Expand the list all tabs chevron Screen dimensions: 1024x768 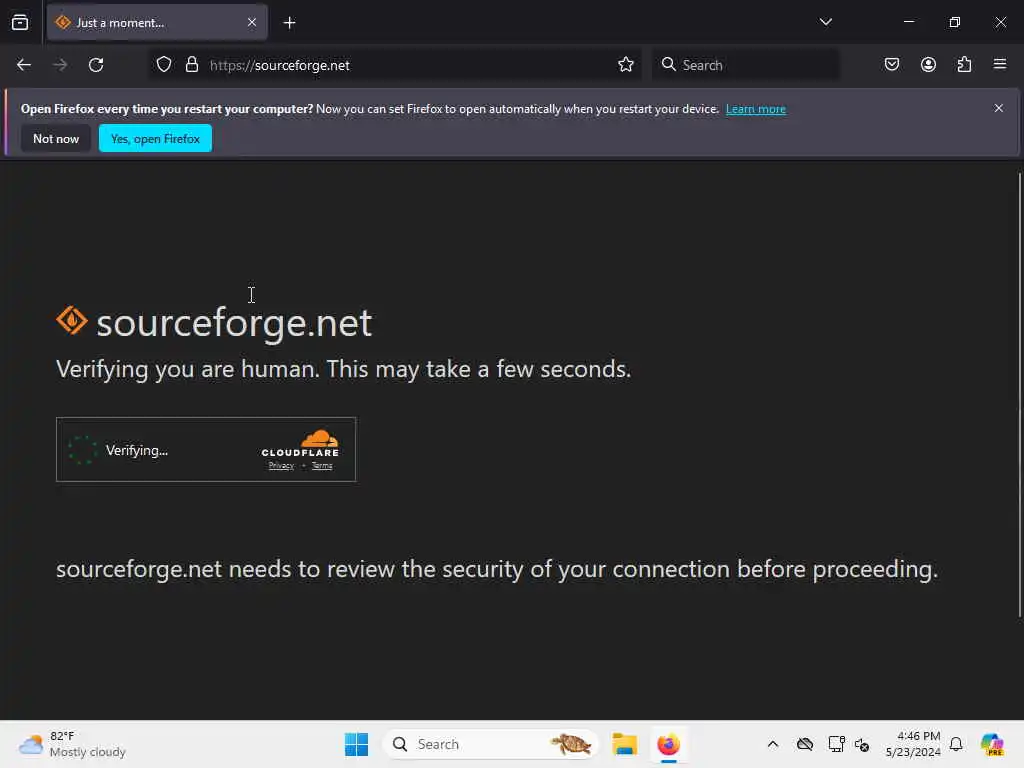(825, 22)
